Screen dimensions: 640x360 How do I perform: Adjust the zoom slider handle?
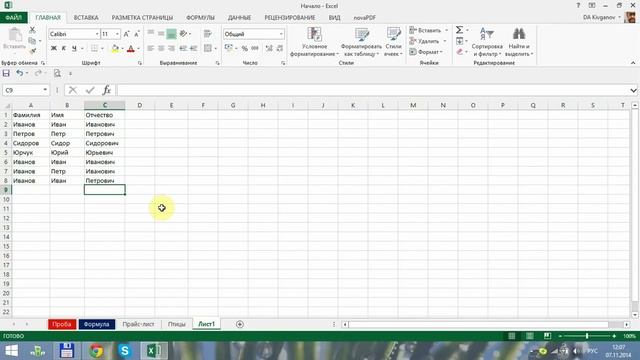587,336
